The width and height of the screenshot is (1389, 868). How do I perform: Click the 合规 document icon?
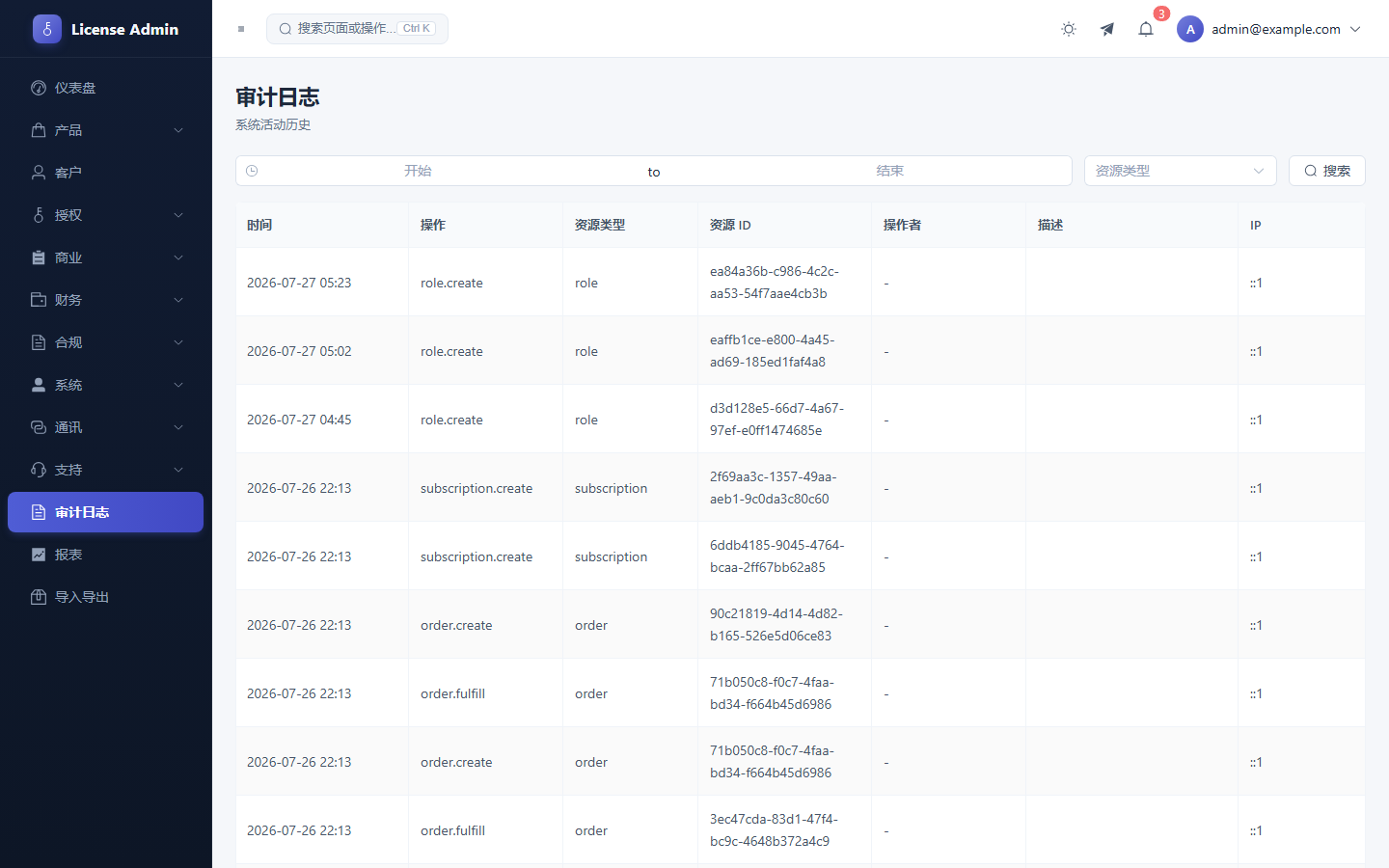[x=39, y=342]
